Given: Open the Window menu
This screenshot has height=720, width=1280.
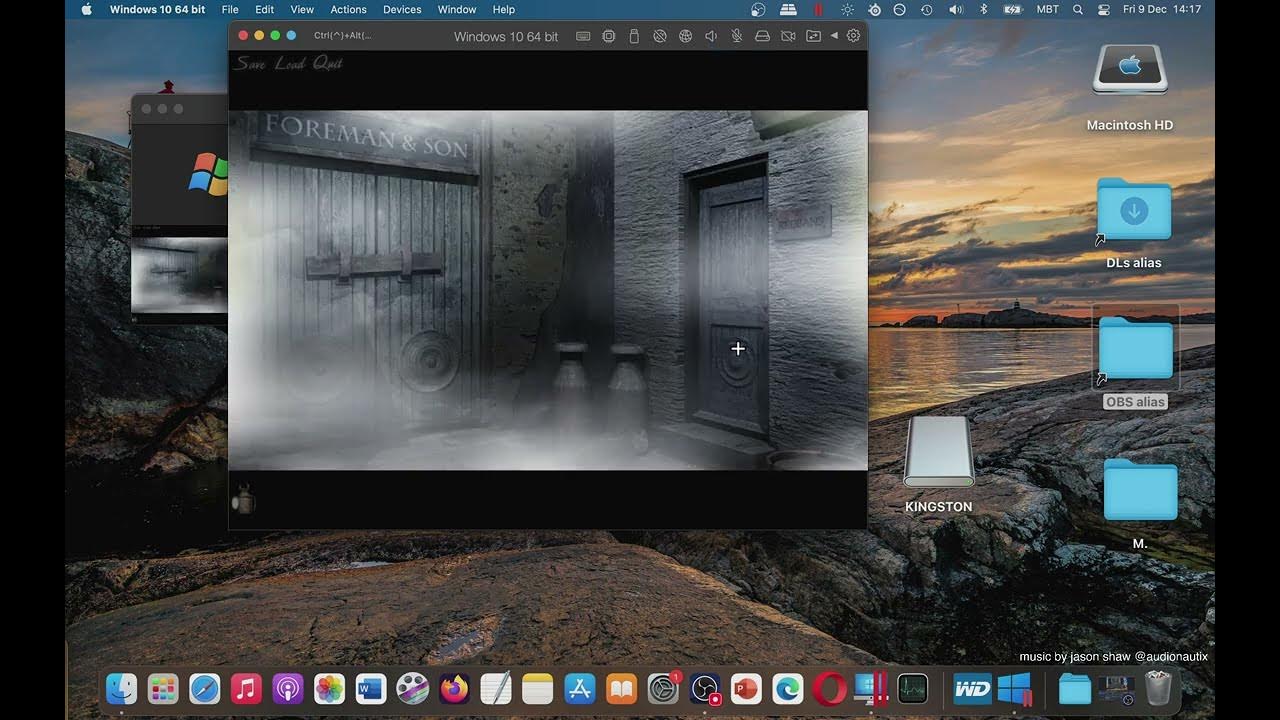Looking at the screenshot, I should tap(457, 9).
